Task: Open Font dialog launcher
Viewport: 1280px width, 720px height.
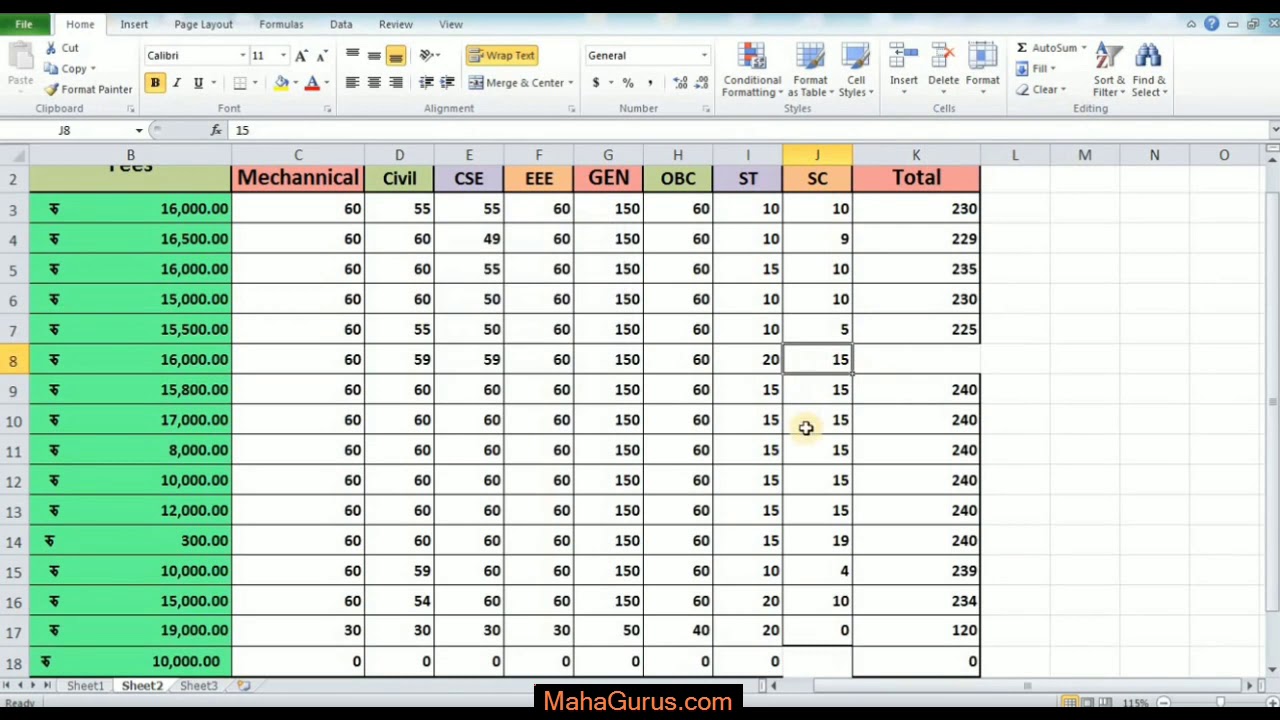Action: 327,109
